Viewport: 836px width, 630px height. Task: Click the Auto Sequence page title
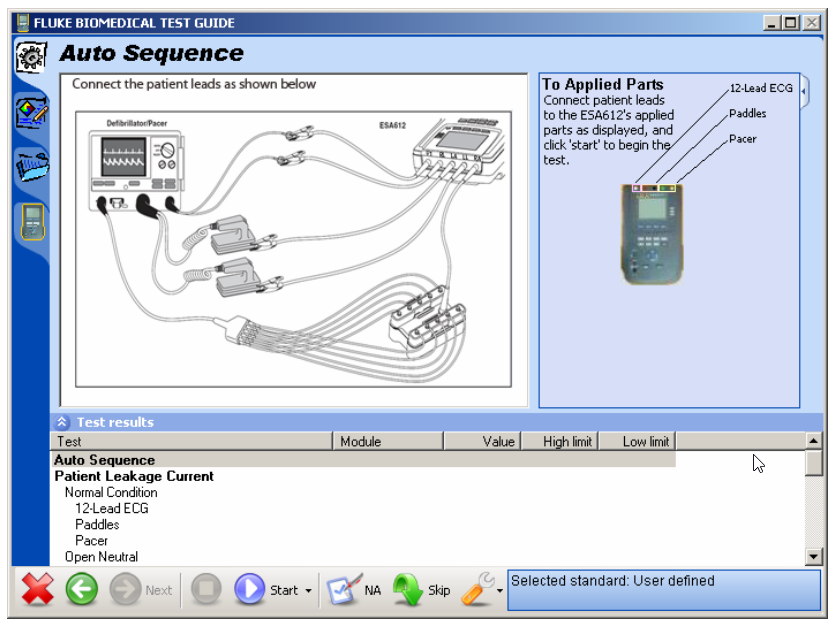151,53
